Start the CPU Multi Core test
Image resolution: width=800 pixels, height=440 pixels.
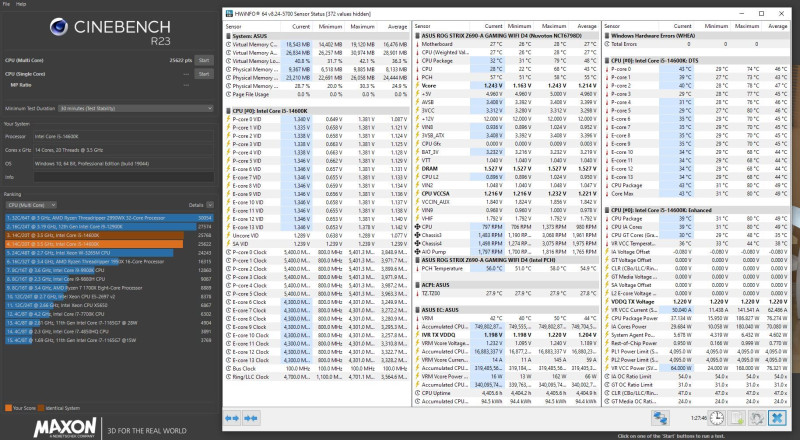pyautogui.click(x=204, y=60)
